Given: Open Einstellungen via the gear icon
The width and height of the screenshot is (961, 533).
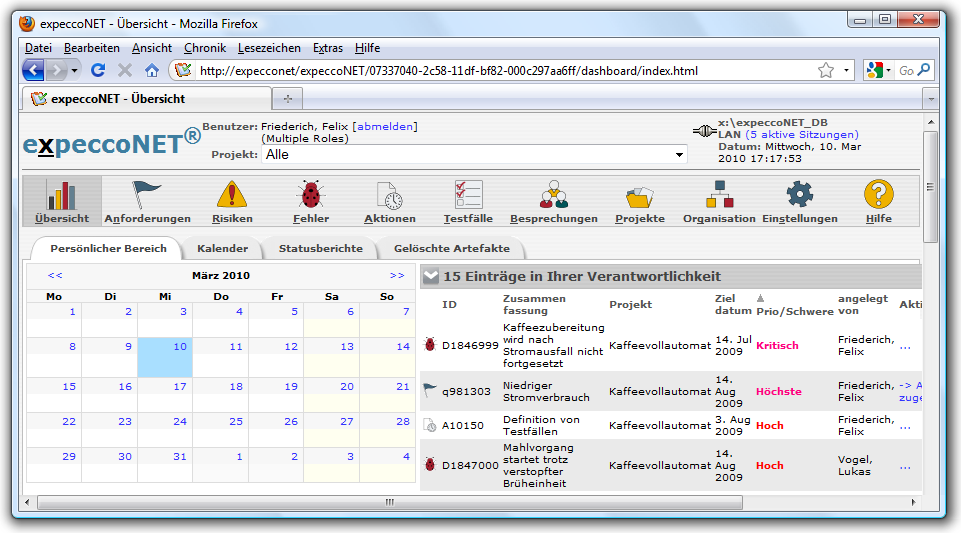Looking at the screenshot, I should pyautogui.click(x=799, y=195).
